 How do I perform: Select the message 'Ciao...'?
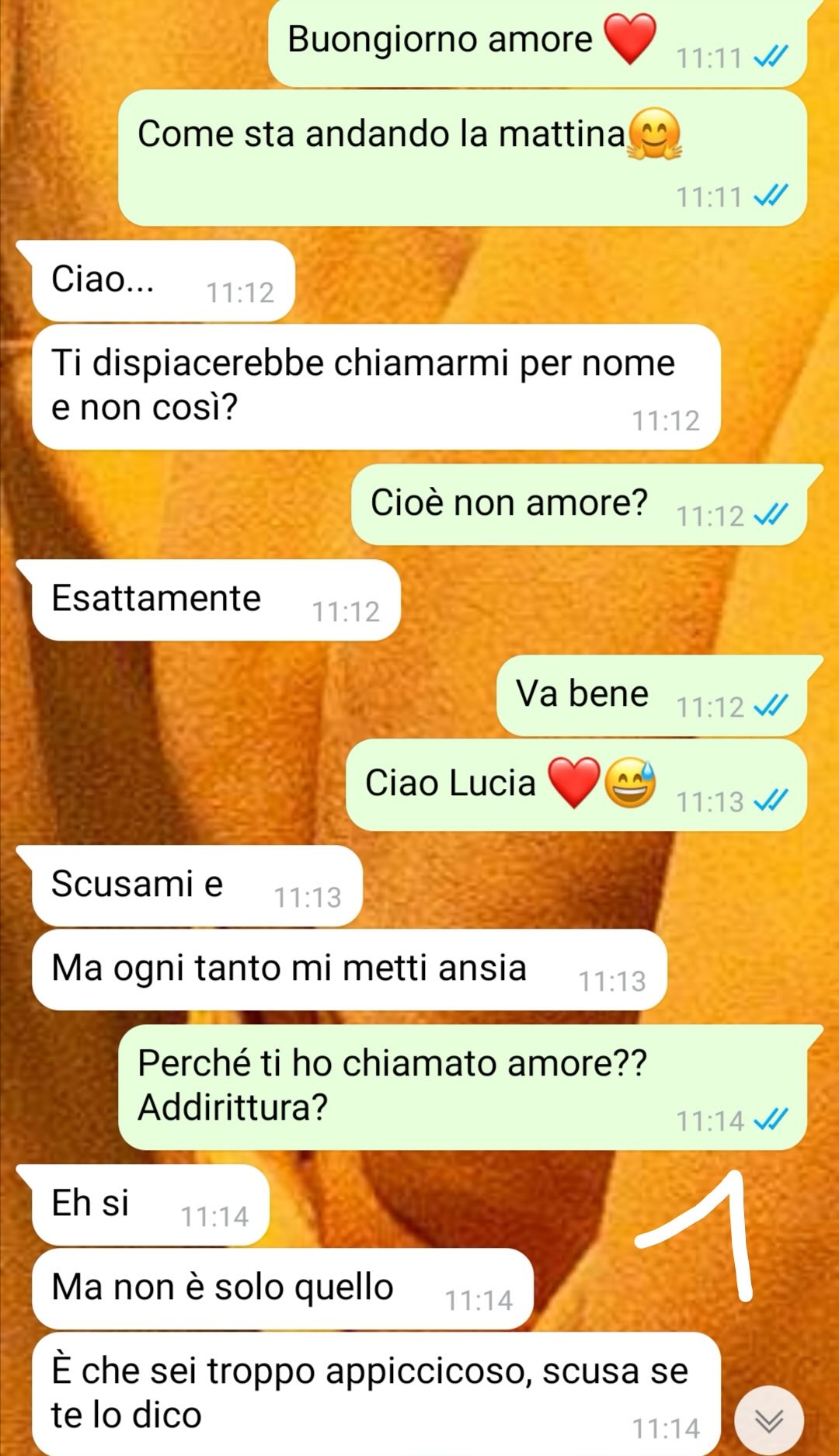tap(163, 280)
